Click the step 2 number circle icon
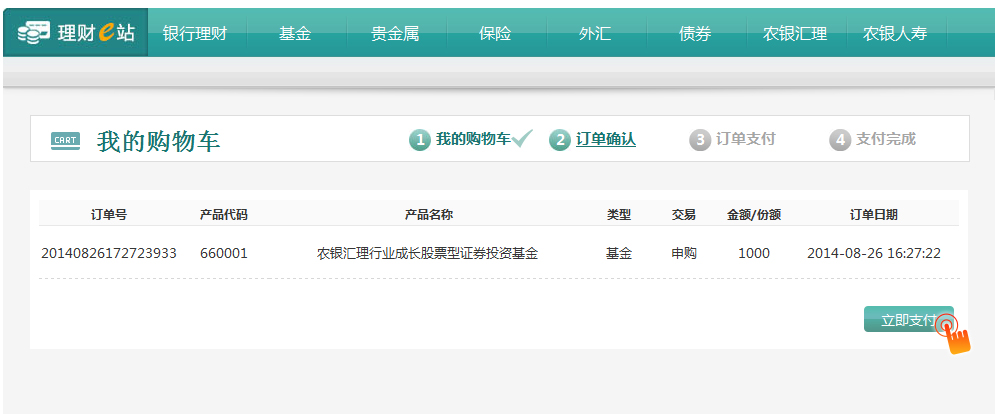Image resolution: width=997 pixels, height=414 pixels. [560, 140]
